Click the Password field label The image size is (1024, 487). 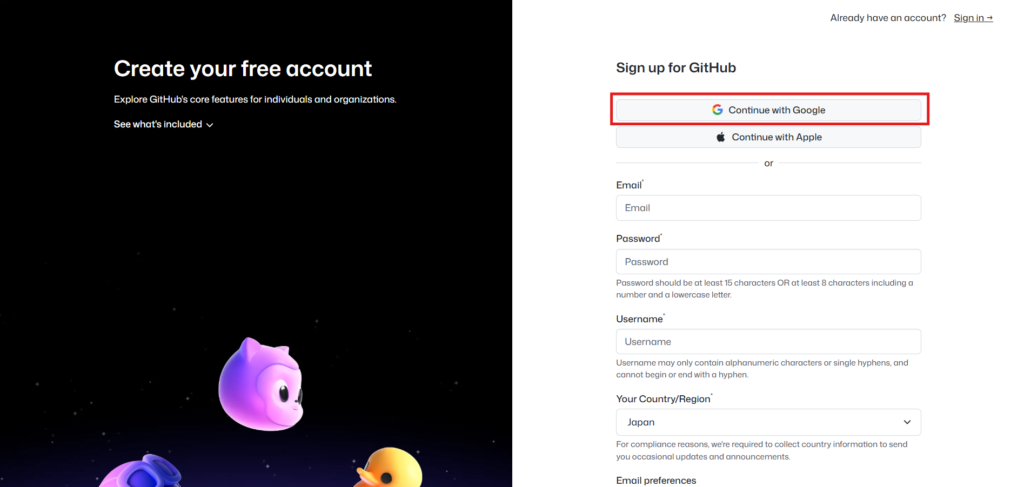click(x=638, y=239)
